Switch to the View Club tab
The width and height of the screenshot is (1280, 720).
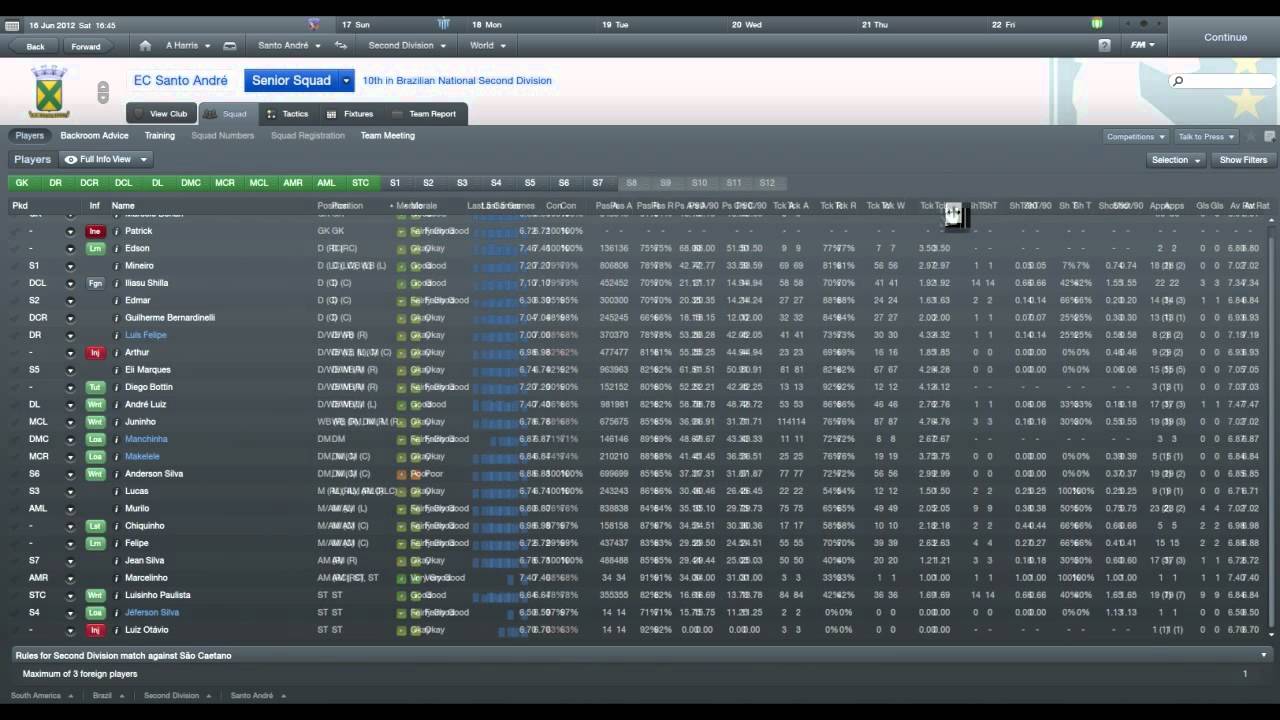click(x=160, y=114)
